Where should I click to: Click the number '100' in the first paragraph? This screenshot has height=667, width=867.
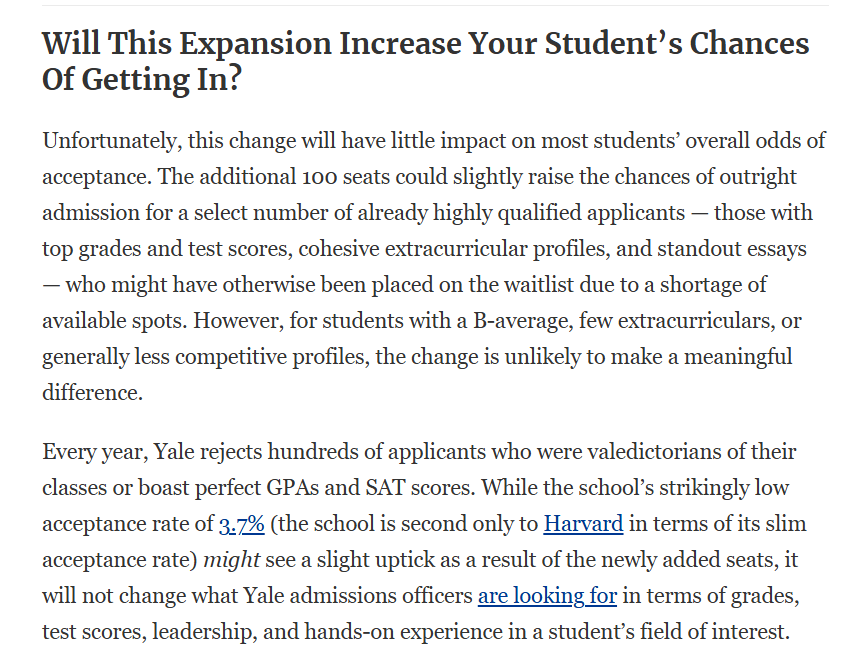[x=319, y=177]
